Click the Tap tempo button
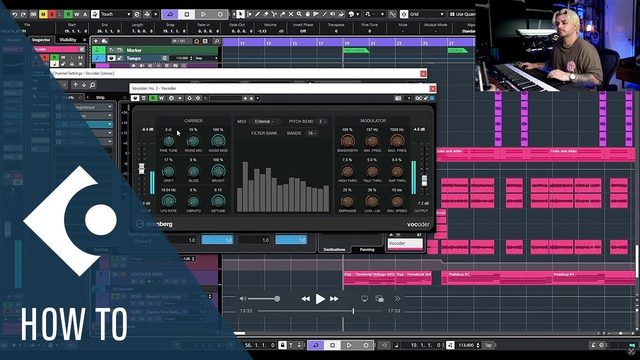640x360 pixels. [x=489, y=345]
